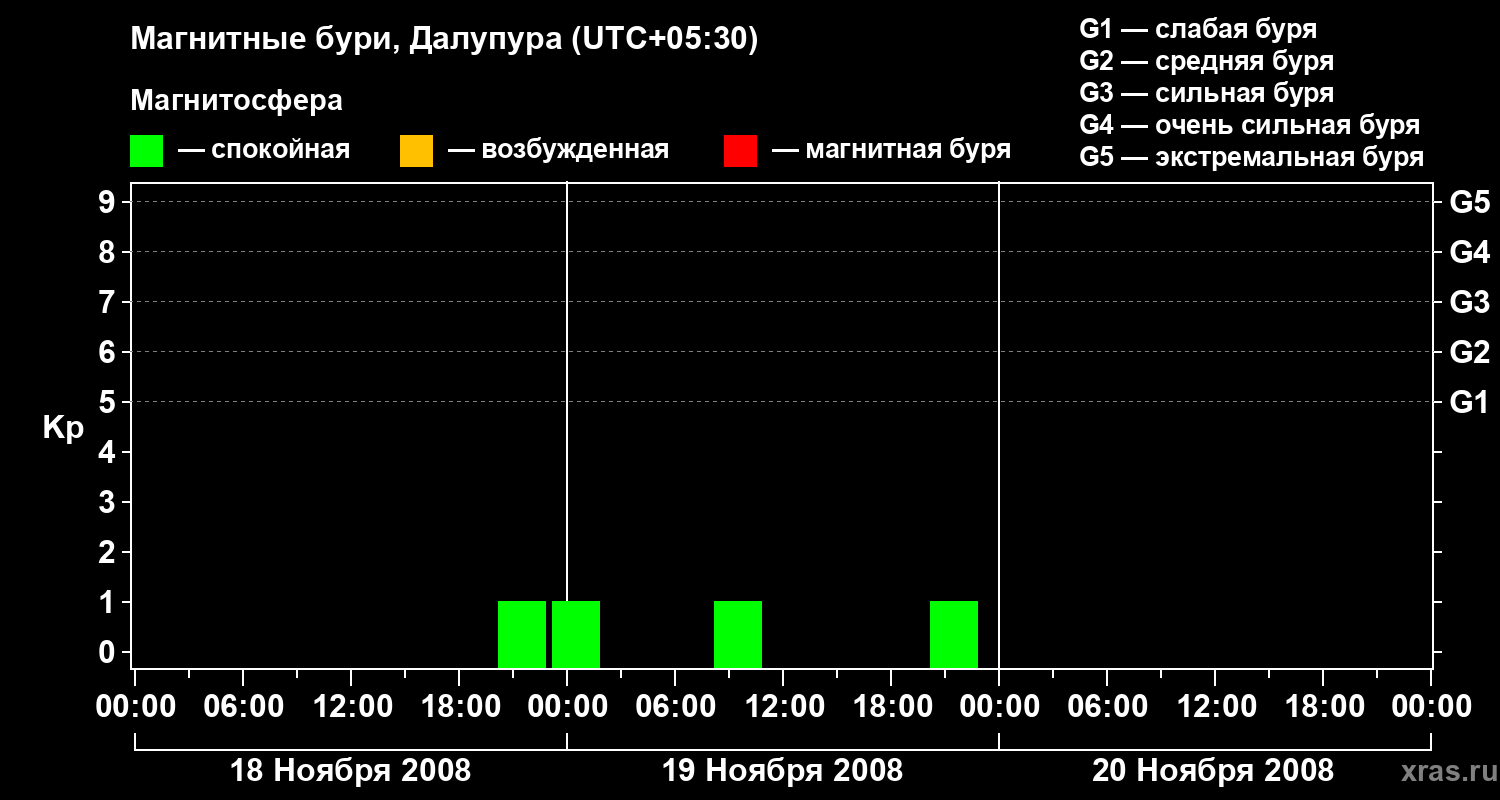Click the '12:00' tick label above 20 Ноября
Viewport: 1500px width, 800px height.
point(1215,707)
